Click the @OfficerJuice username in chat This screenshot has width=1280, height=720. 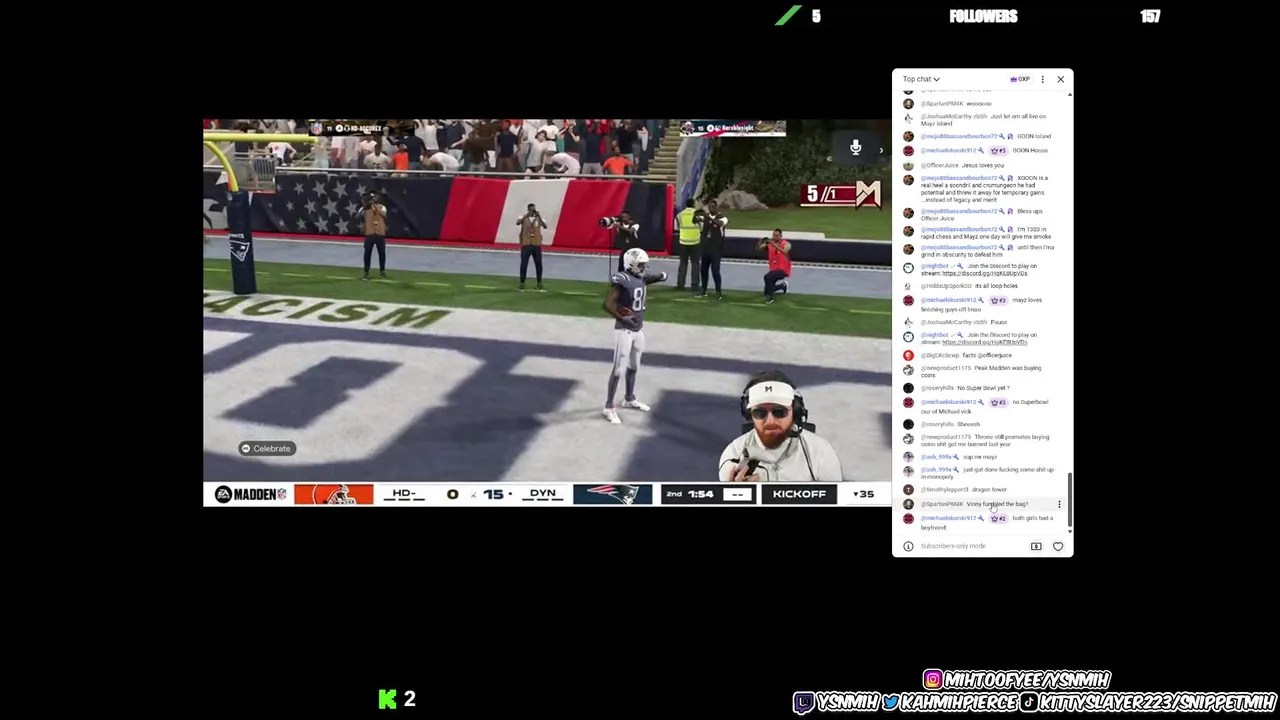(939, 165)
